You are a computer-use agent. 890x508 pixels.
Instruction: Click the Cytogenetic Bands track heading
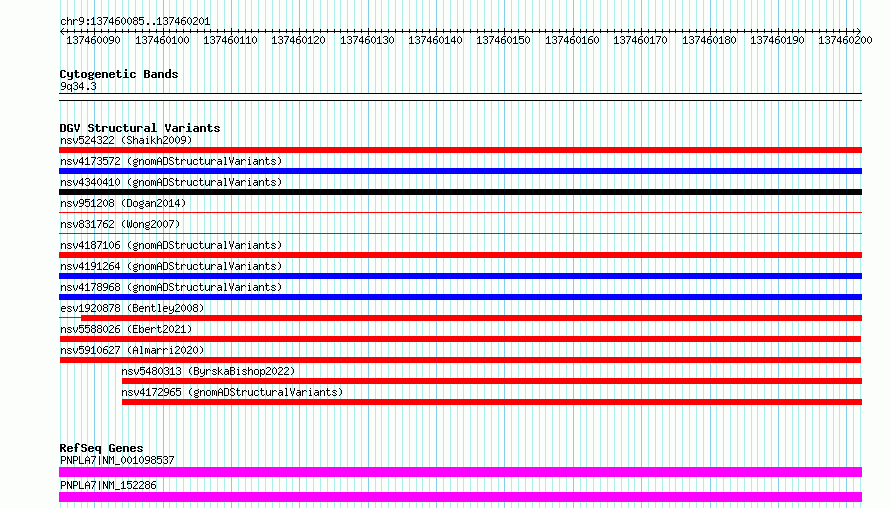119,74
